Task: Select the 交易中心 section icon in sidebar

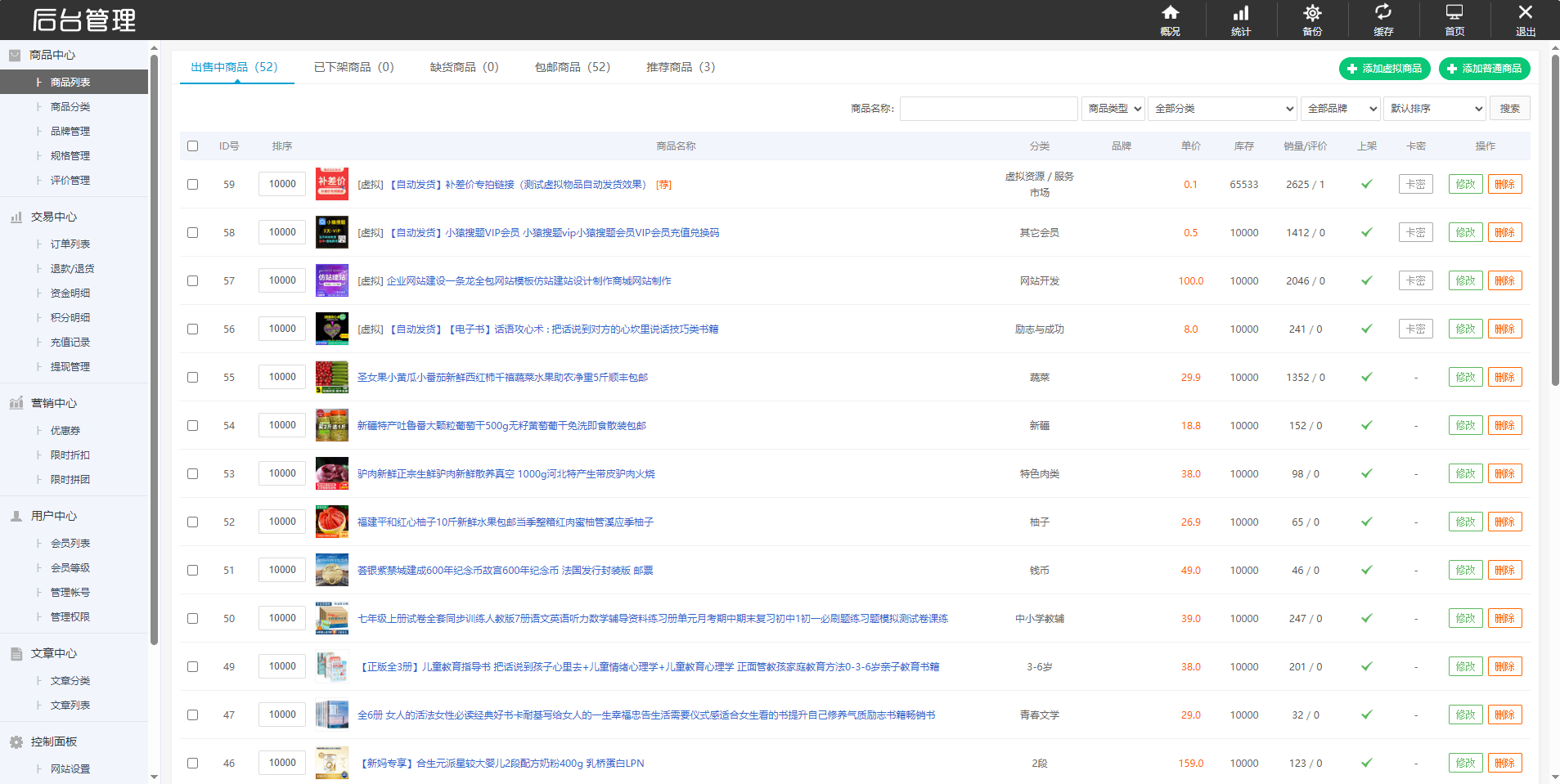Action: [x=16, y=217]
